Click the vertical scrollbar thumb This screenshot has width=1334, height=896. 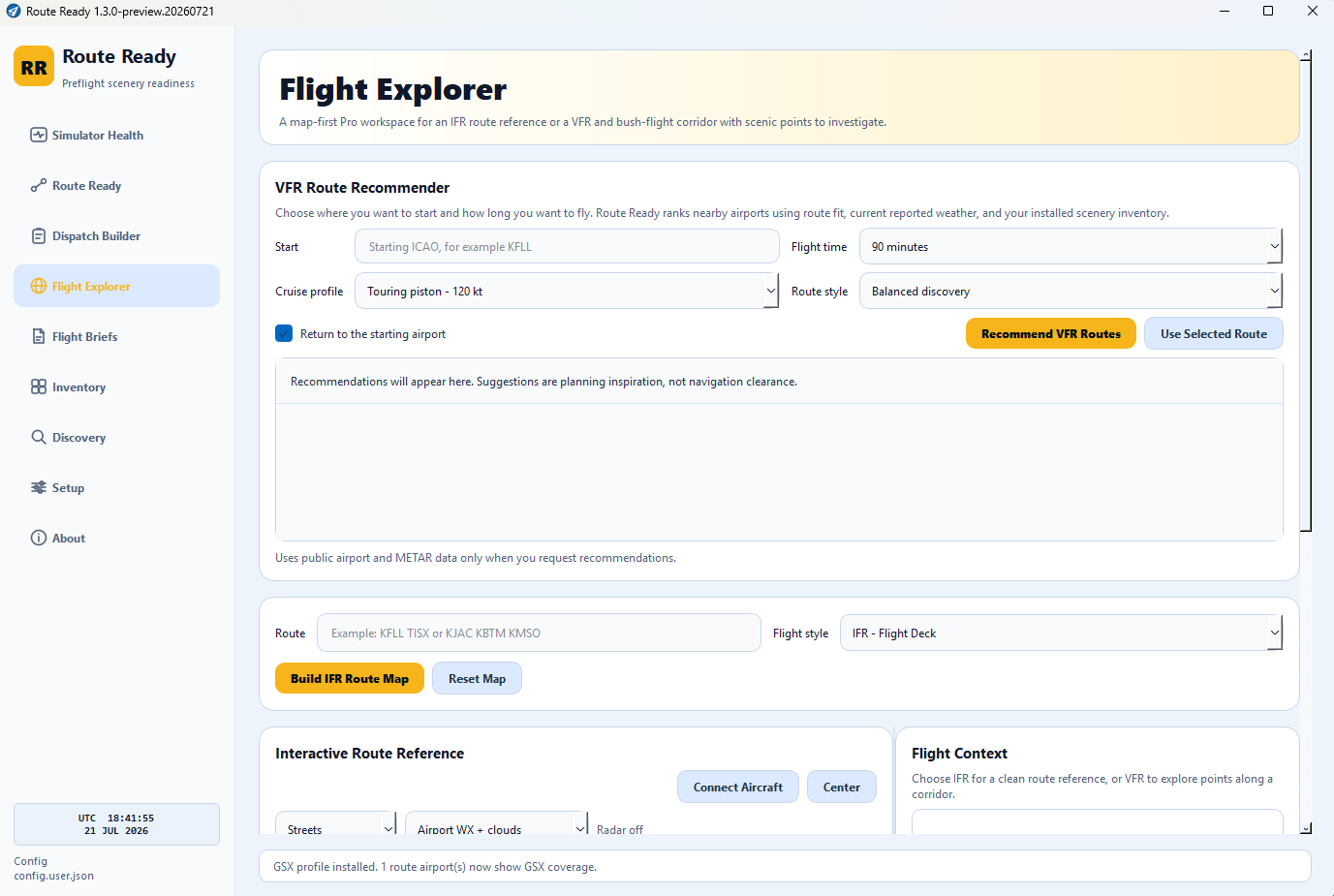coord(1306,295)
